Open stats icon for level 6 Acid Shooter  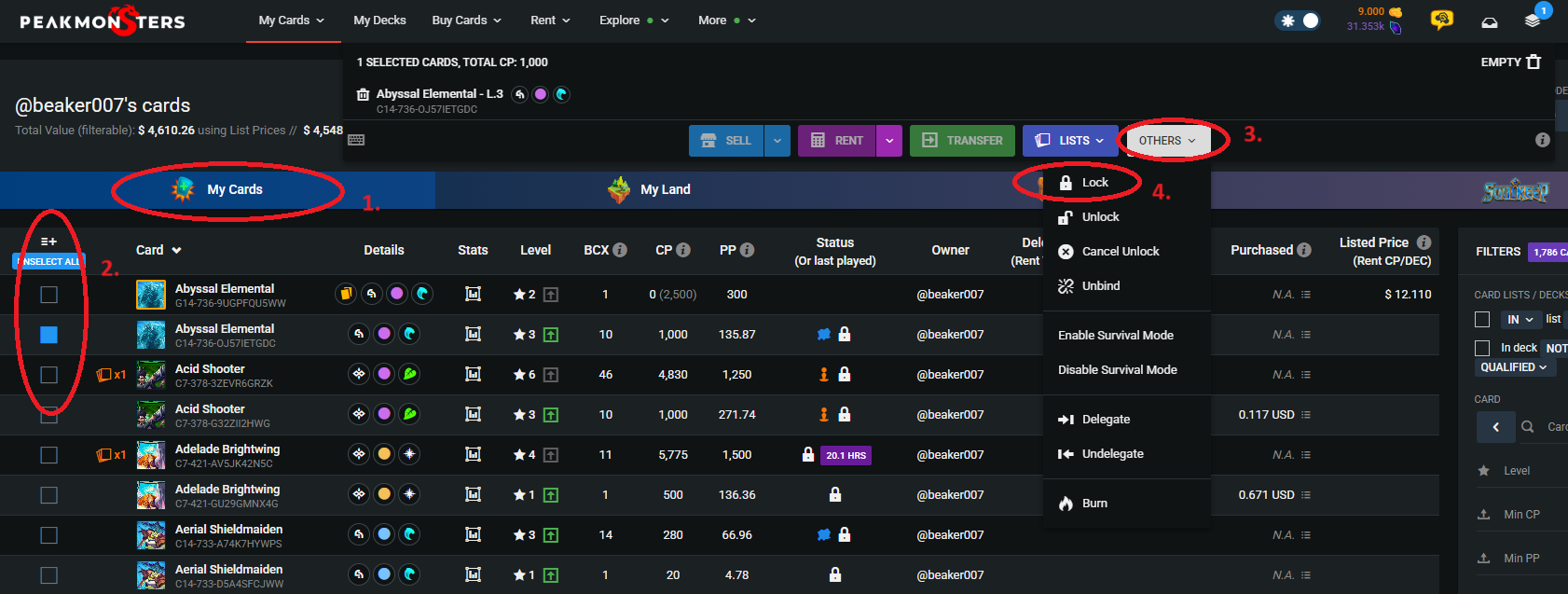473,374
